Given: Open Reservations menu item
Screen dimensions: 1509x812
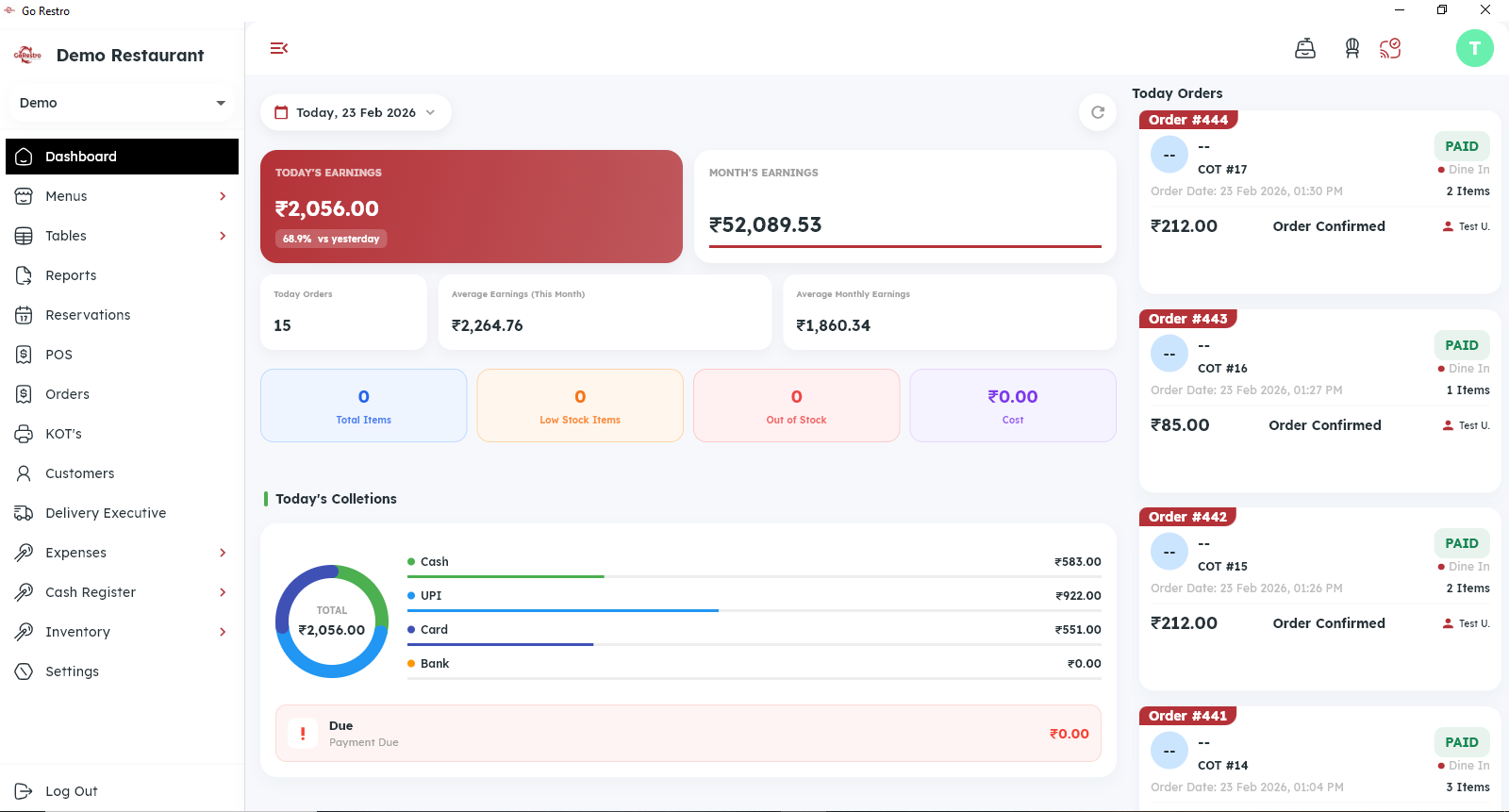Looking at the screenshot, I should [122, 315].
